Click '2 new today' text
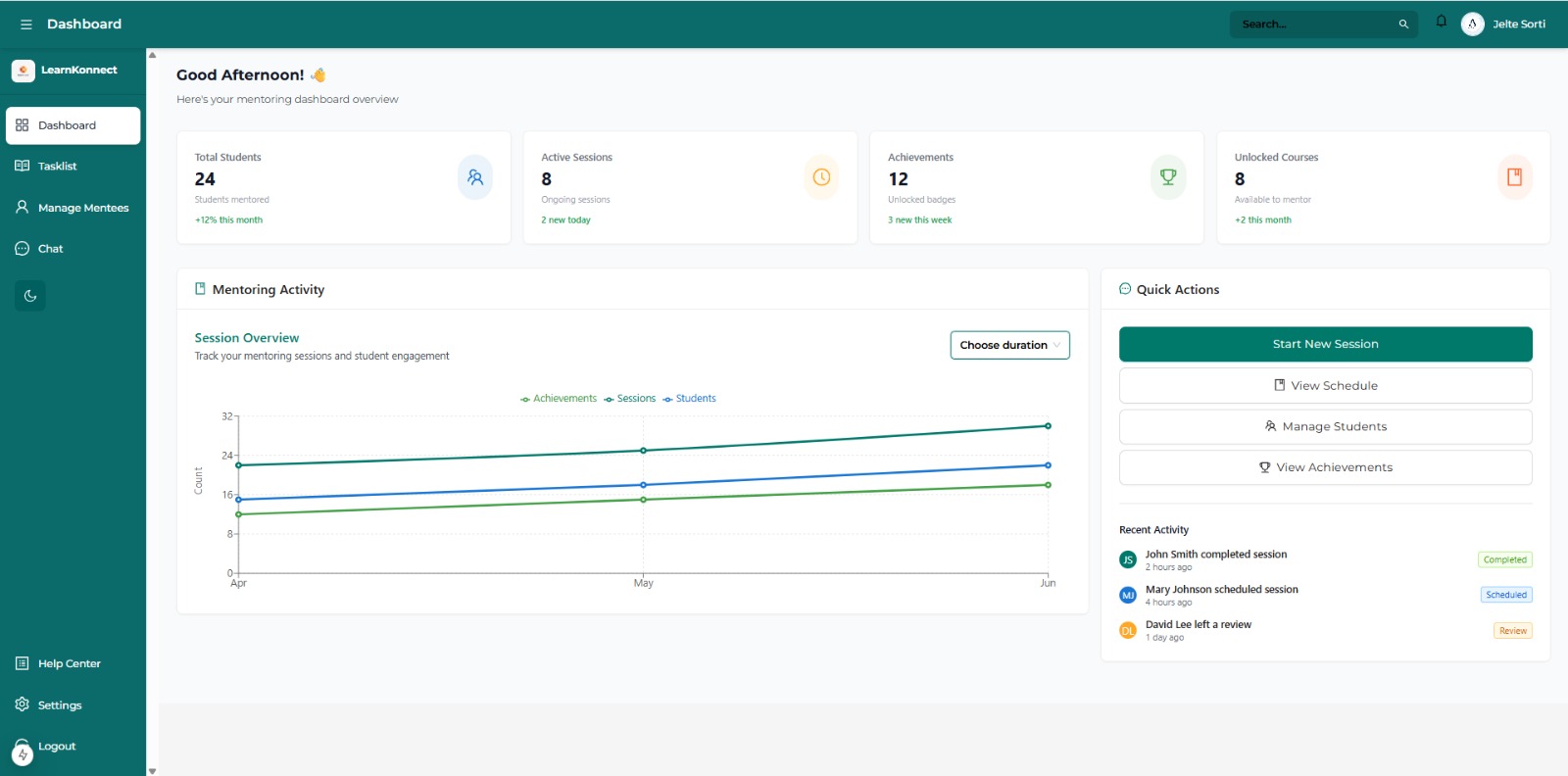Viewport: 1568px width, 776px height. pos(565,220)
